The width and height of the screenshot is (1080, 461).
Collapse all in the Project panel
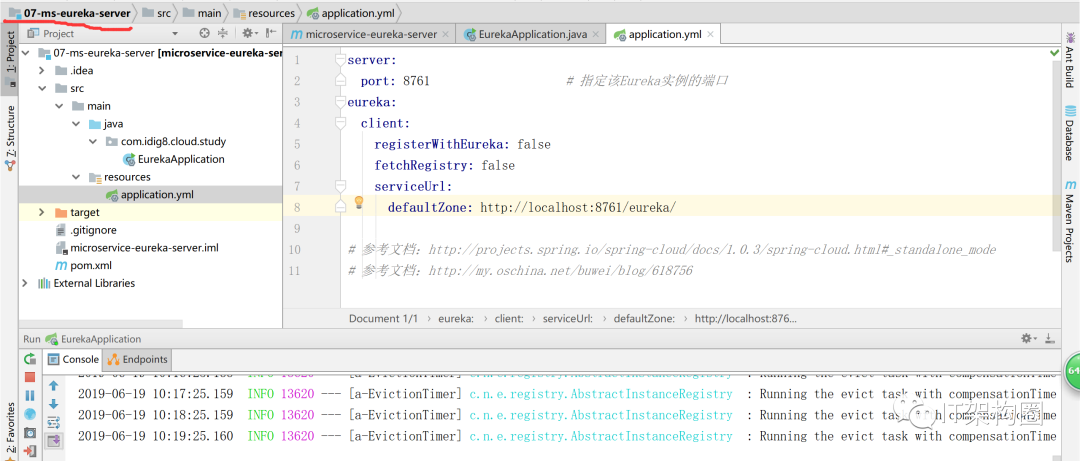pyautogui.click(x=222, y=33)
